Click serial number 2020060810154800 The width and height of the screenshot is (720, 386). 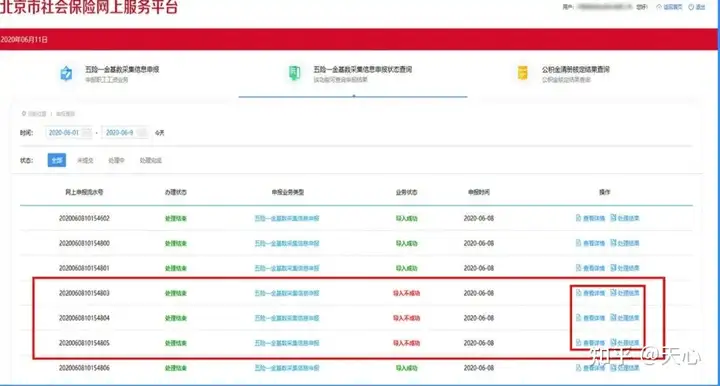pyautogui.click(x=84, y=243)
